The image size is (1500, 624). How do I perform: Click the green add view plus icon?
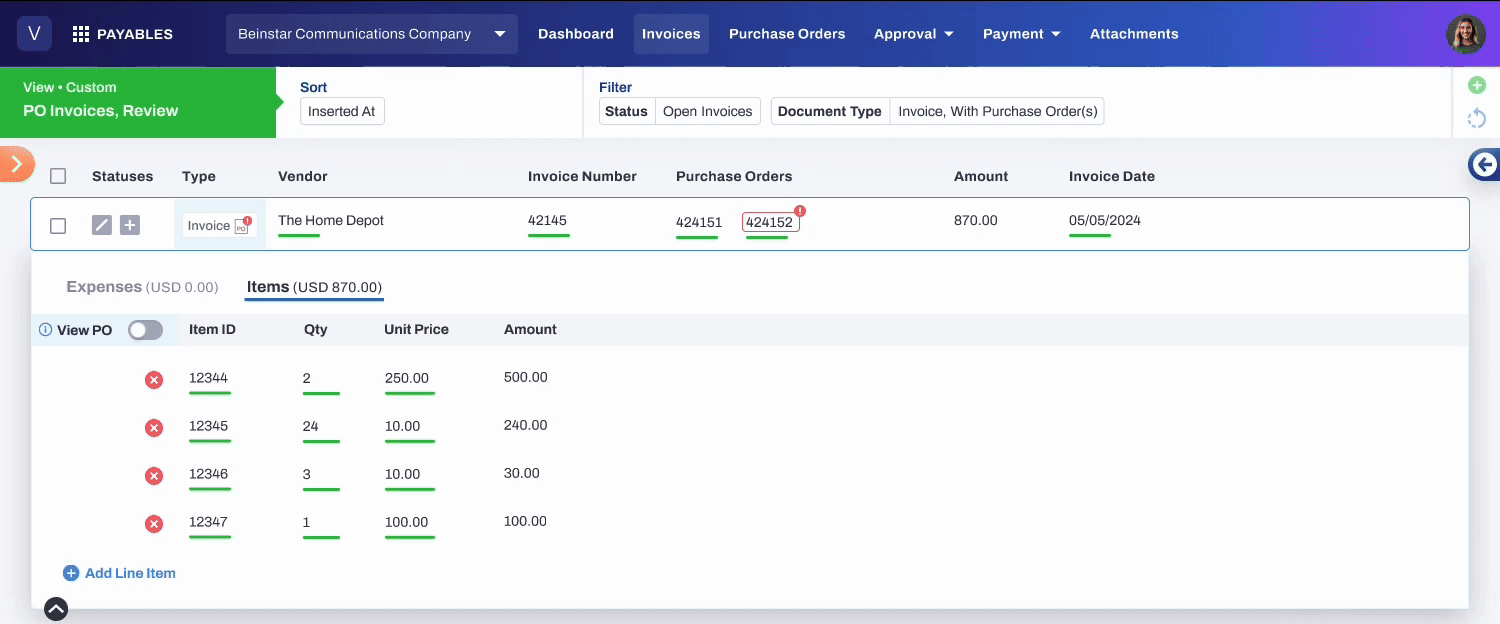(x=1476, y=85)
